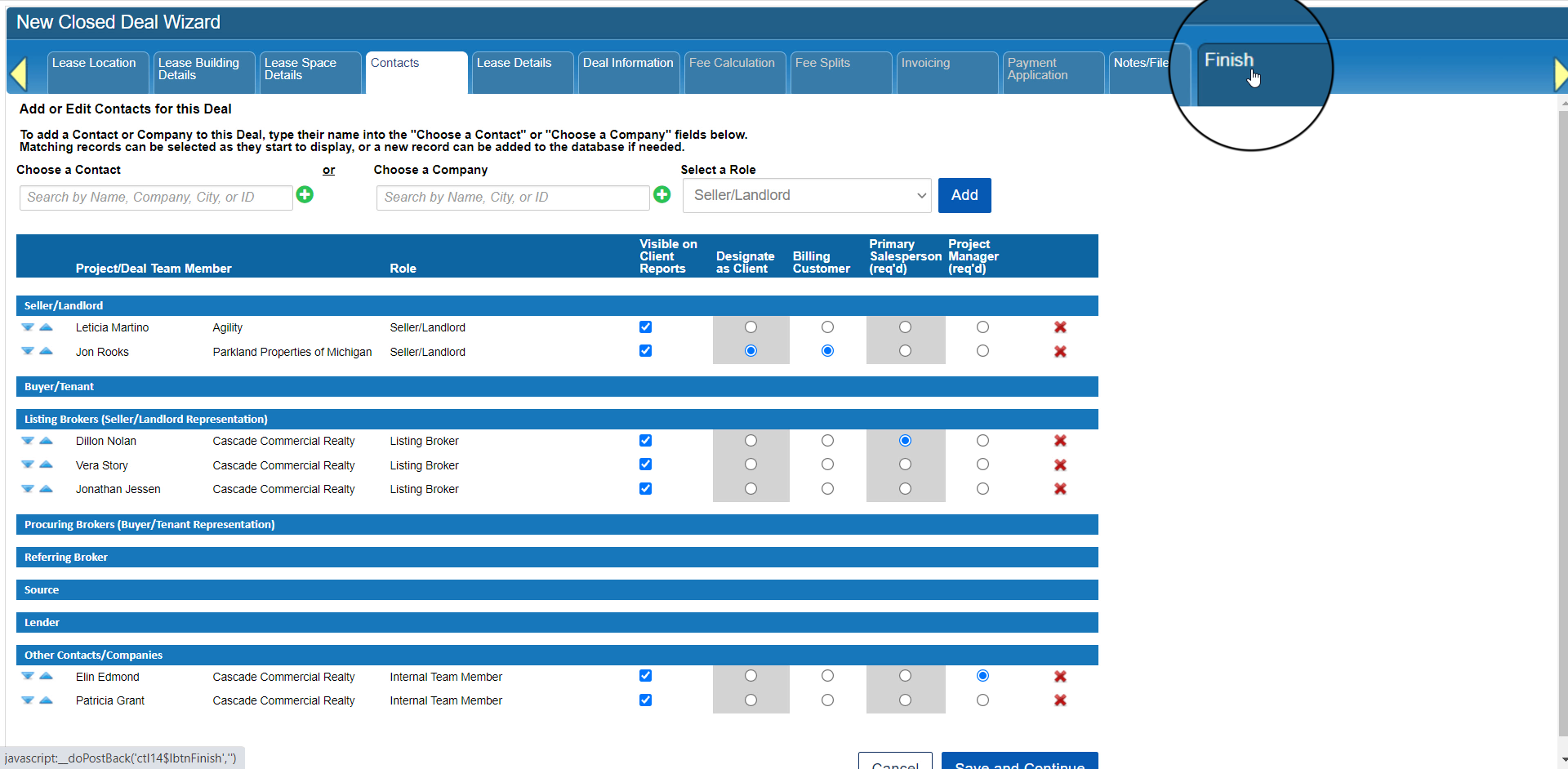Set Vera Story as Primary Salesperson
The image size is (1568, 769).
[905, 465]
